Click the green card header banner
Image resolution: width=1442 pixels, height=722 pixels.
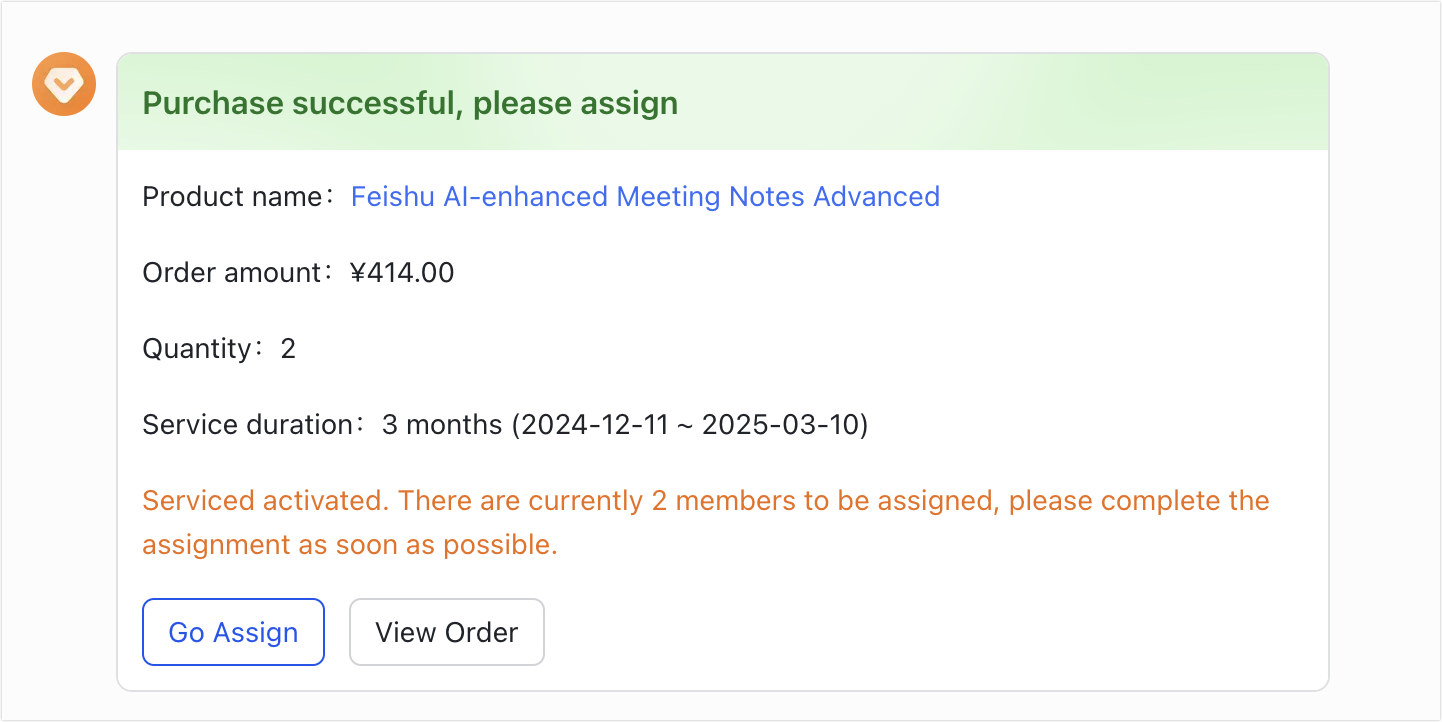click(x=723, y=102)
